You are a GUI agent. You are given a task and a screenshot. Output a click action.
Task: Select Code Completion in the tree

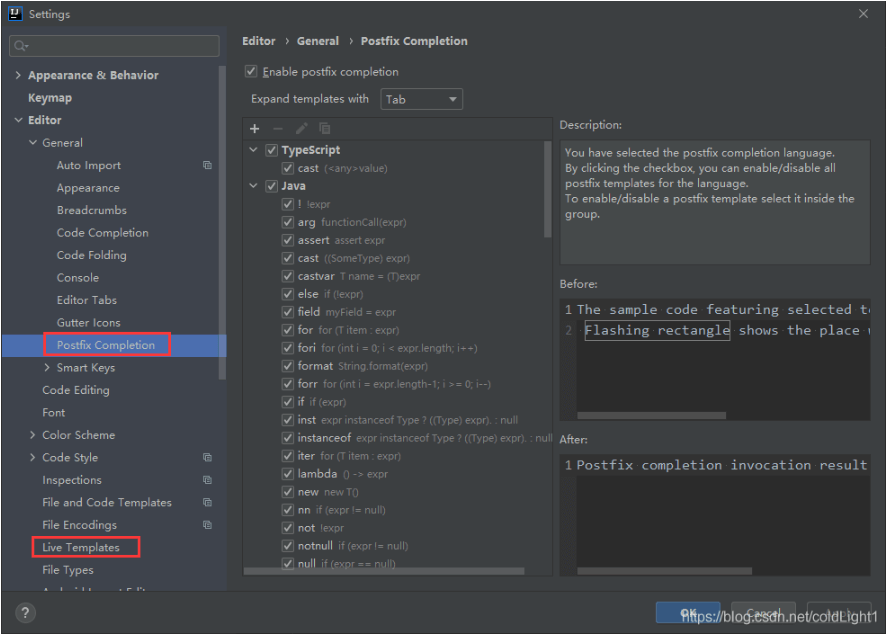(x=103, y=233)
